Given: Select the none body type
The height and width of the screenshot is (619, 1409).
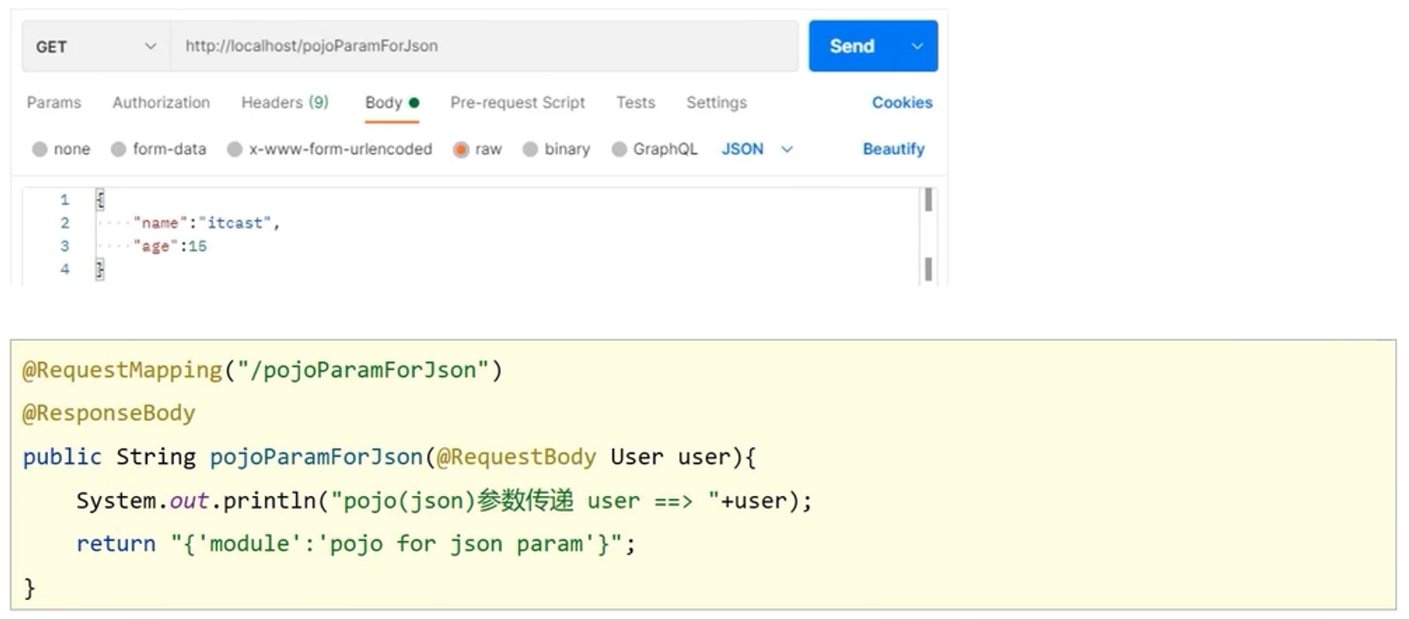Looking at the screenshot, I should [61, 149].
